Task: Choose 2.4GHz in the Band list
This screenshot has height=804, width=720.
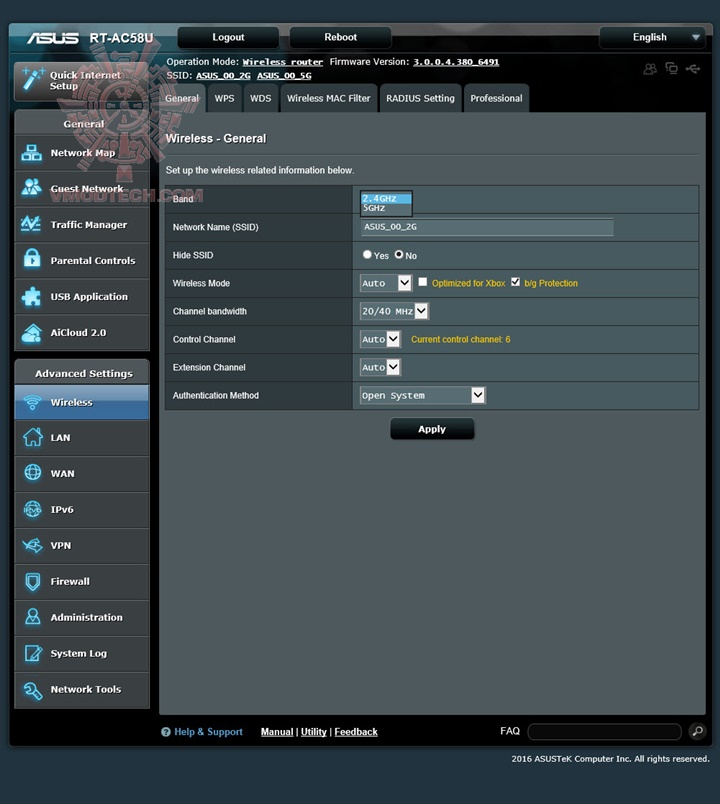Action: tap(386, 198)
